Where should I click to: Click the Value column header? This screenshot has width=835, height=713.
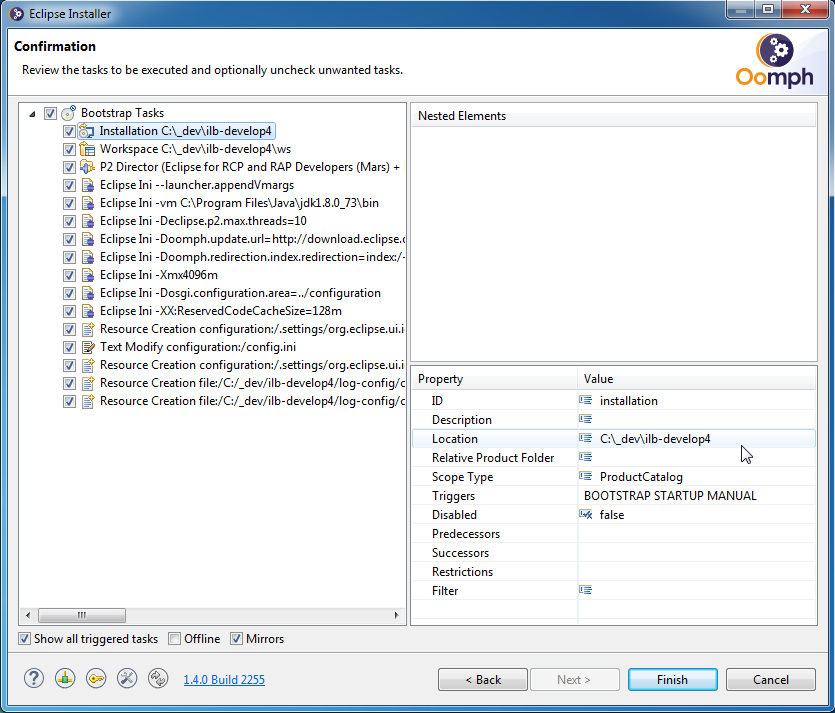[x=697, y=379]
